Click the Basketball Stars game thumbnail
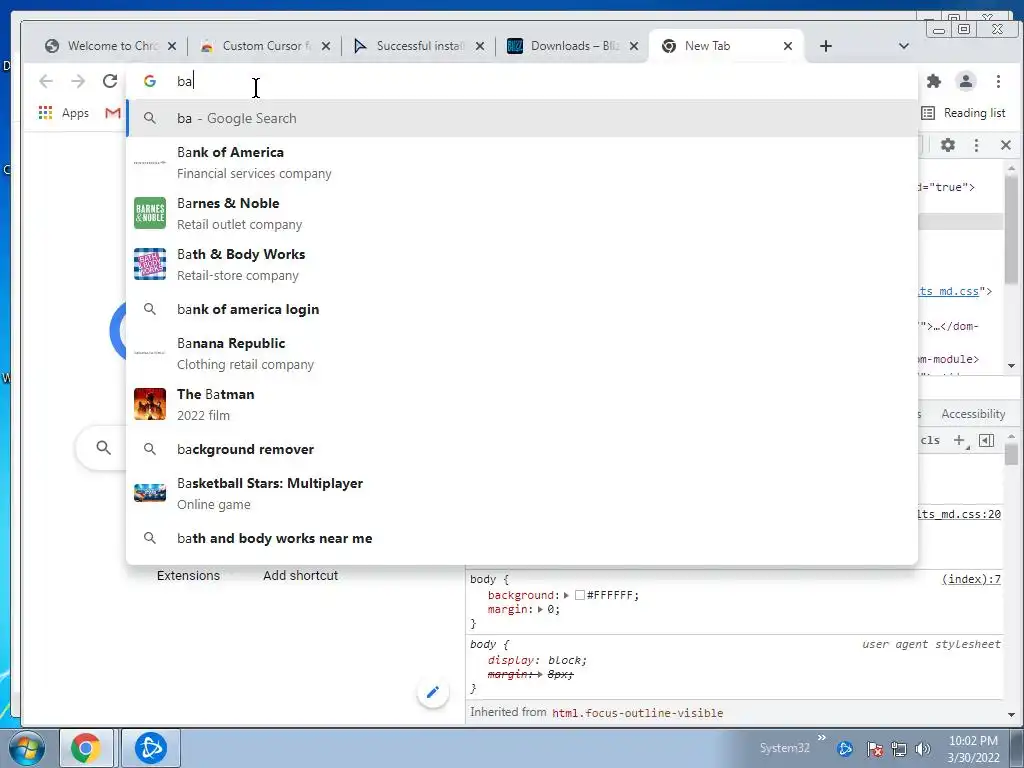1024x768 pixels. [150, 492]
